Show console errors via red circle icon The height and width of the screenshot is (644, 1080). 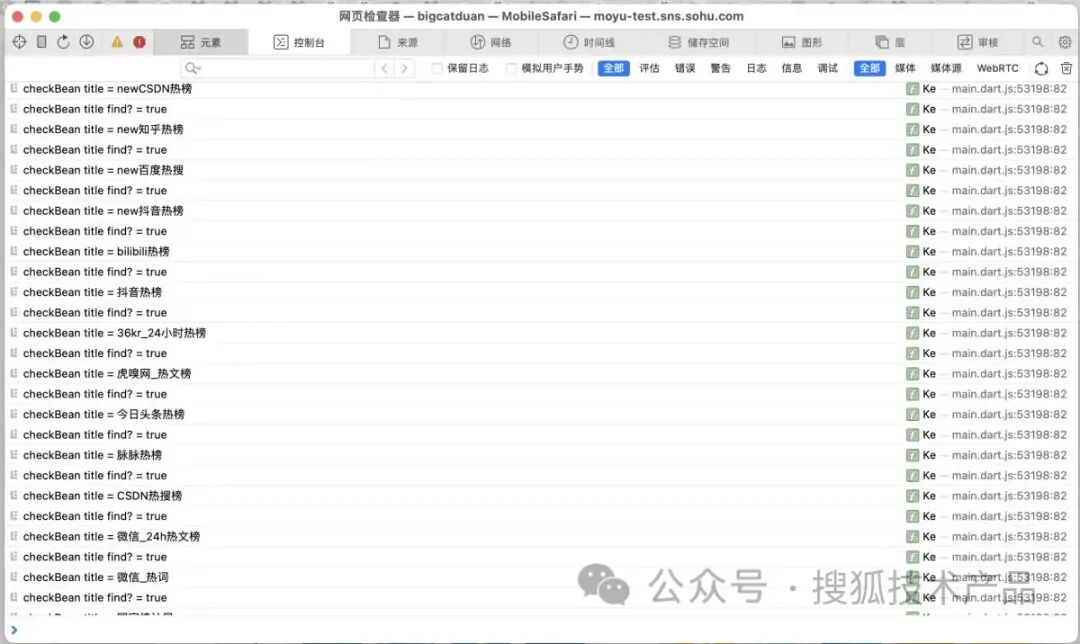(139, 42)
